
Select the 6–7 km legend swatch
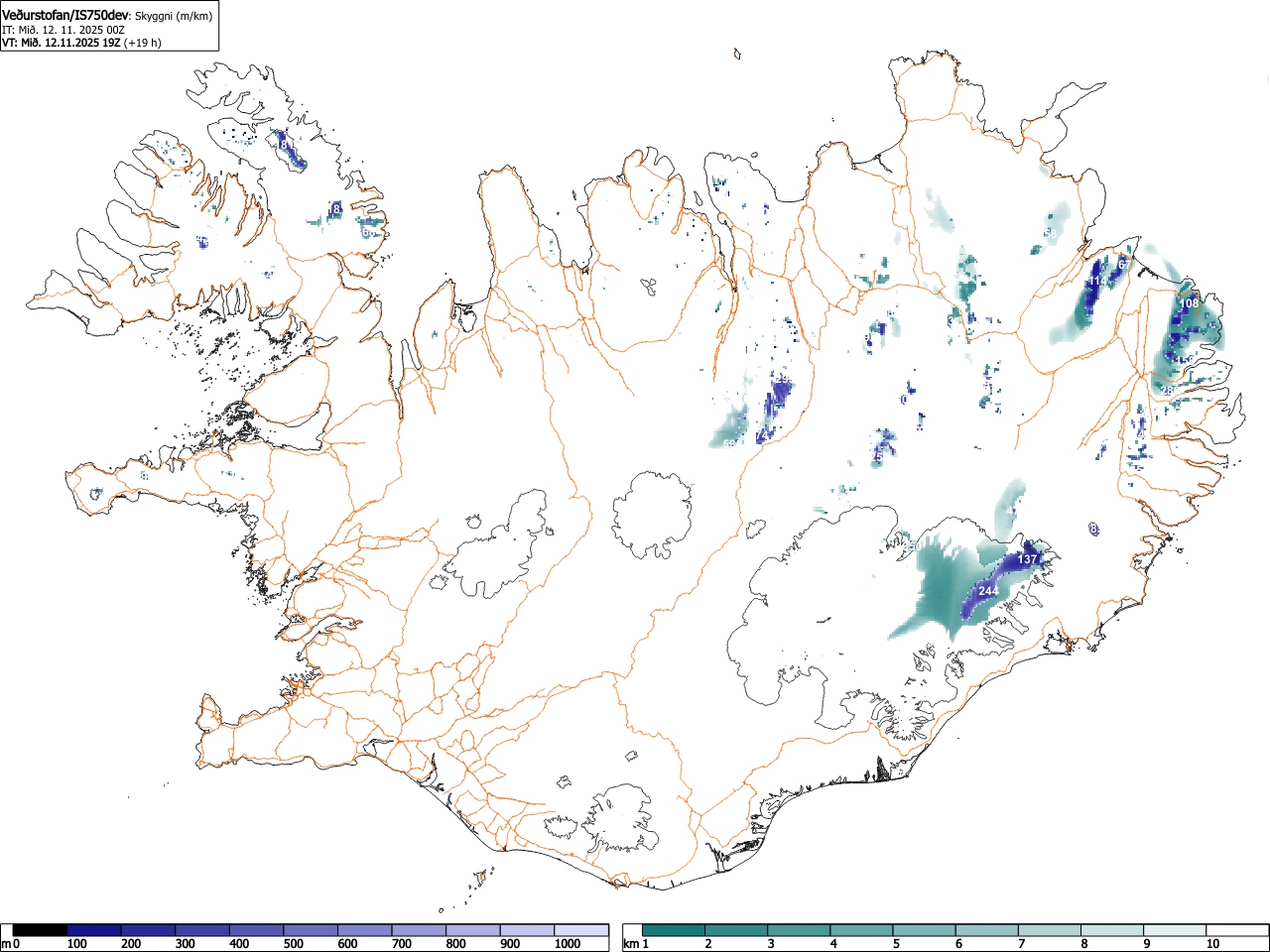(x=986, y=930)
